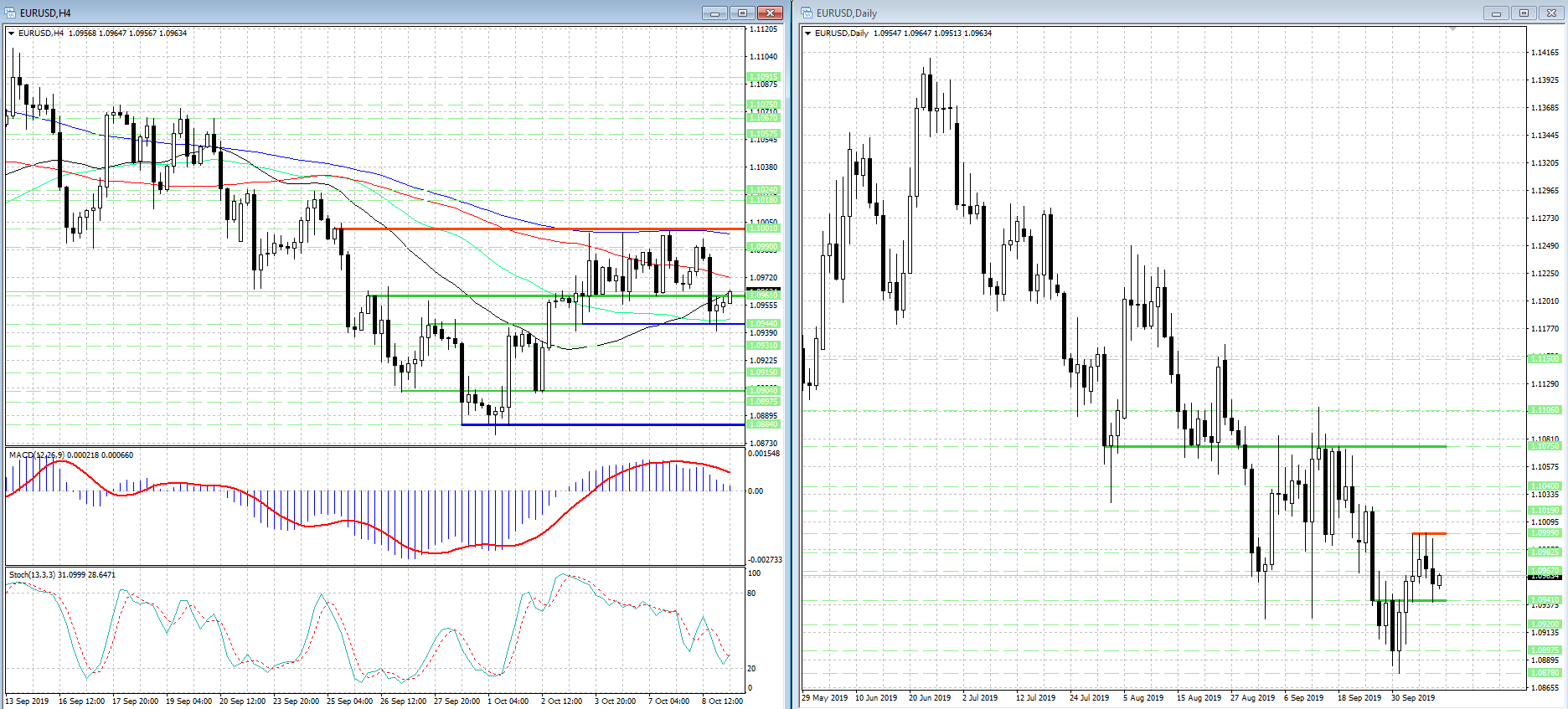This screenshot has width=1568, height=709.
Task: Click the 1.09720 price label in H4 scale
Action: (x=763, y=278)
